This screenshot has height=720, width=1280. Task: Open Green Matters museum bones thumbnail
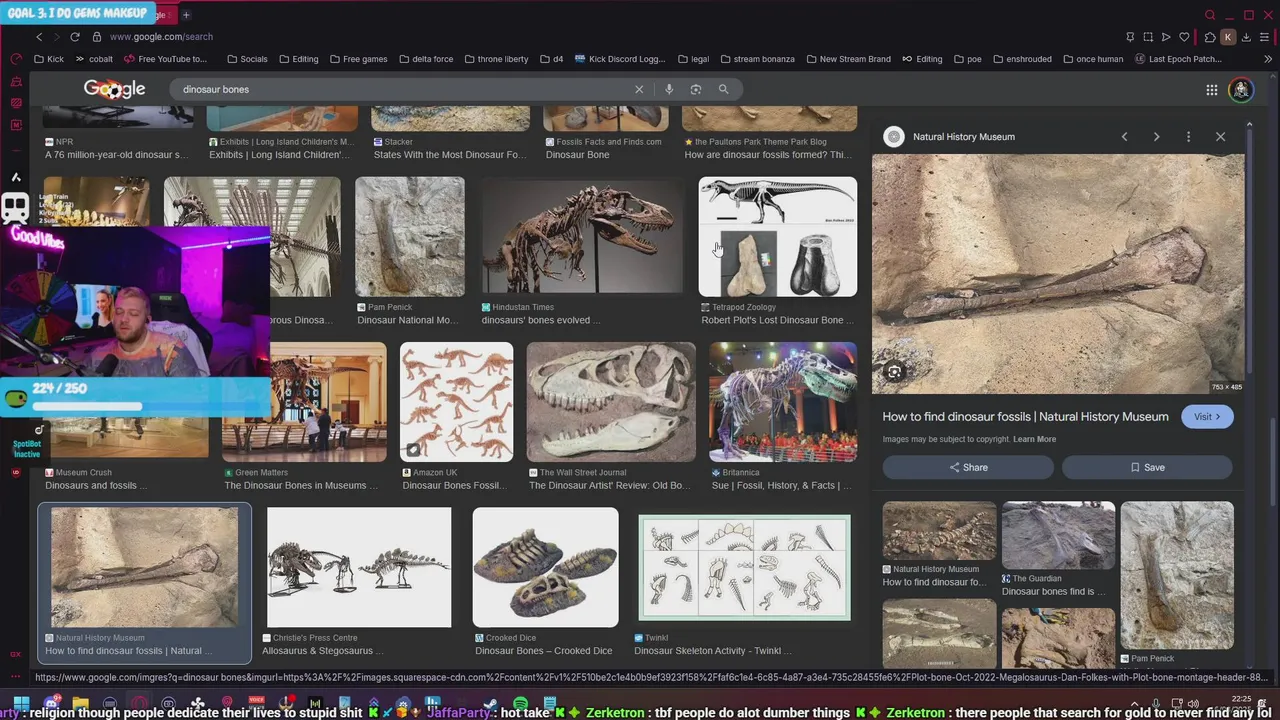pos(304,402)
